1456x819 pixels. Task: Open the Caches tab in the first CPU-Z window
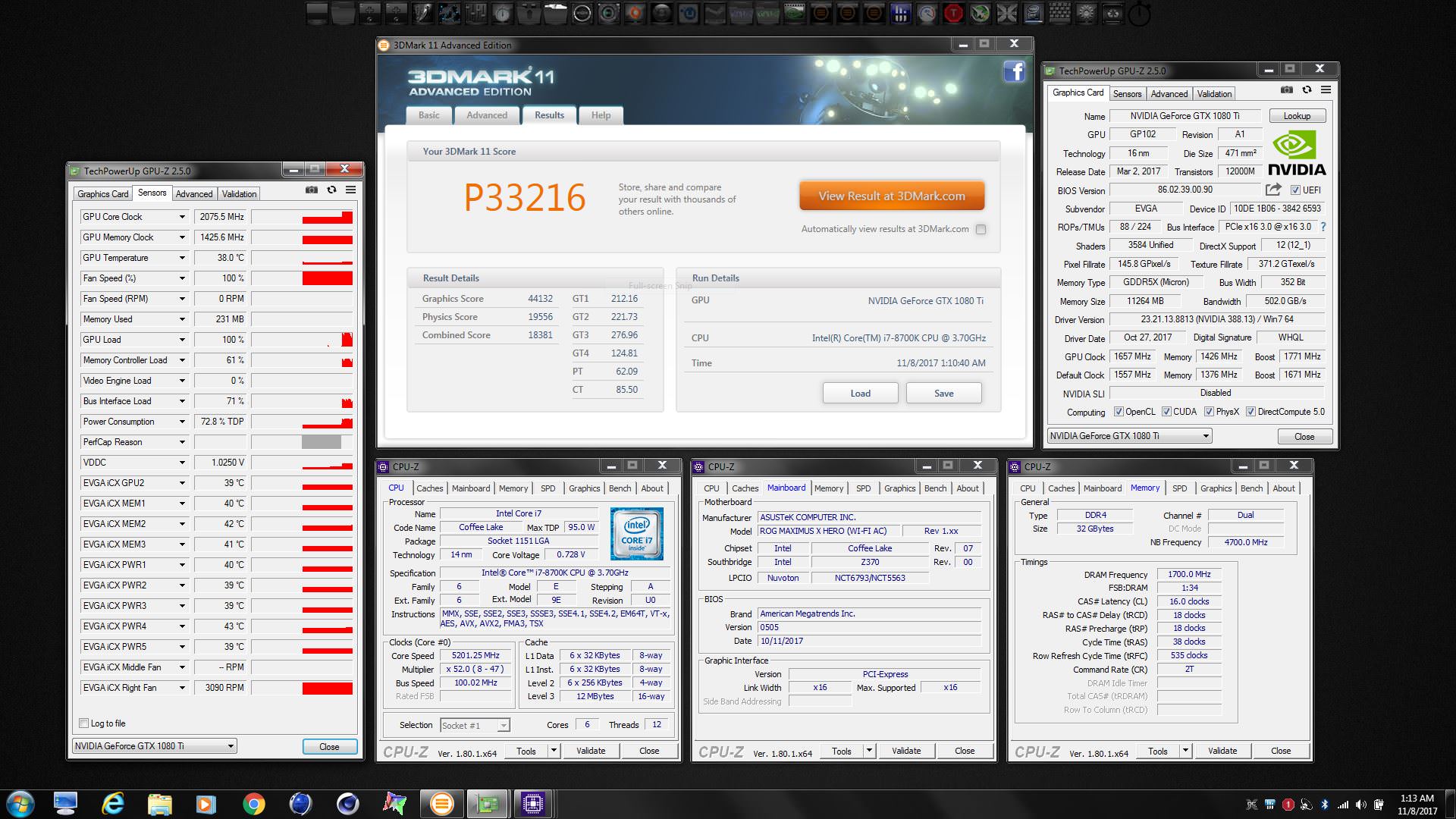pos(429,488)
